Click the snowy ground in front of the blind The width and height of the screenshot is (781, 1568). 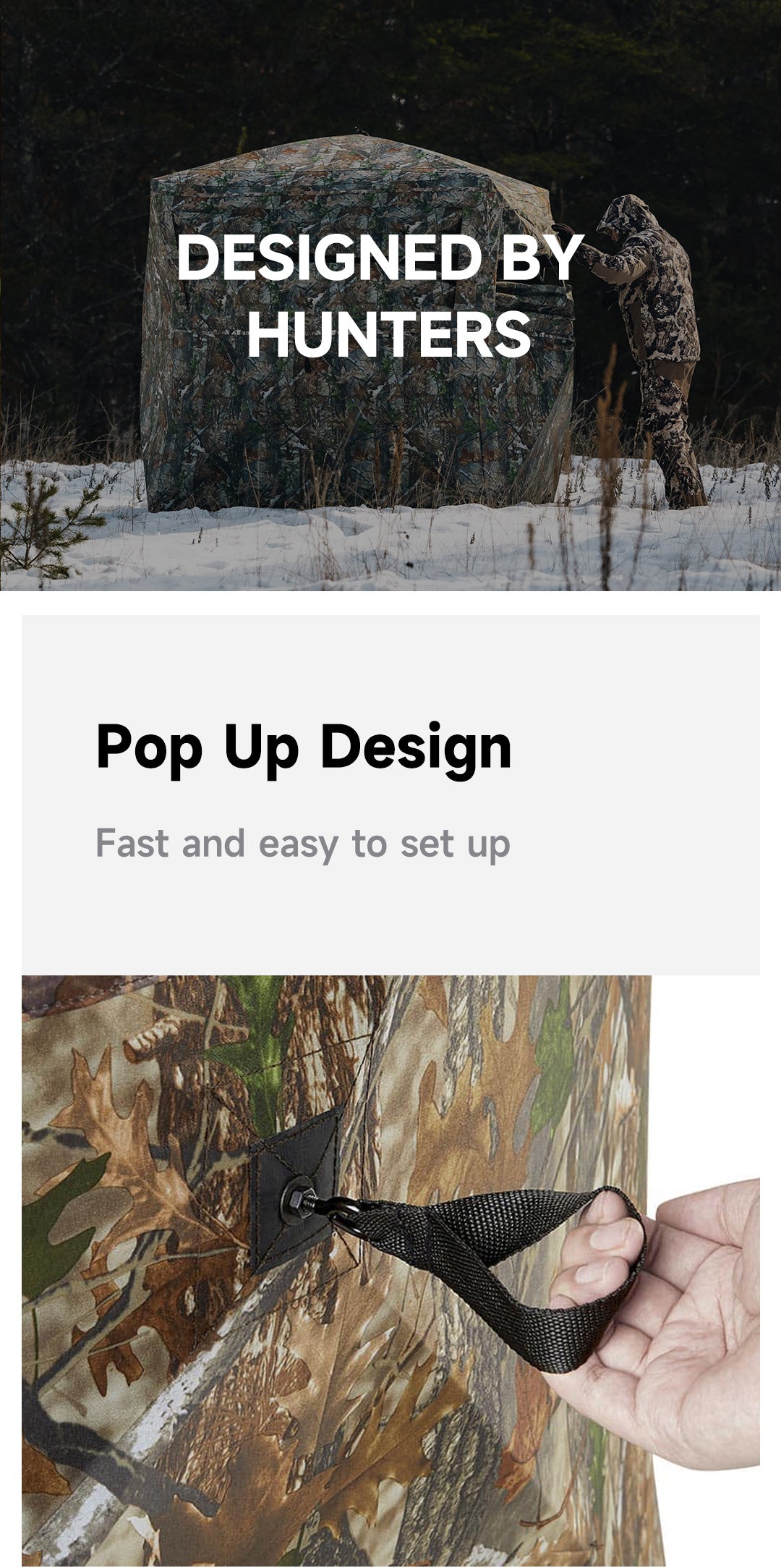pos(390,546)
